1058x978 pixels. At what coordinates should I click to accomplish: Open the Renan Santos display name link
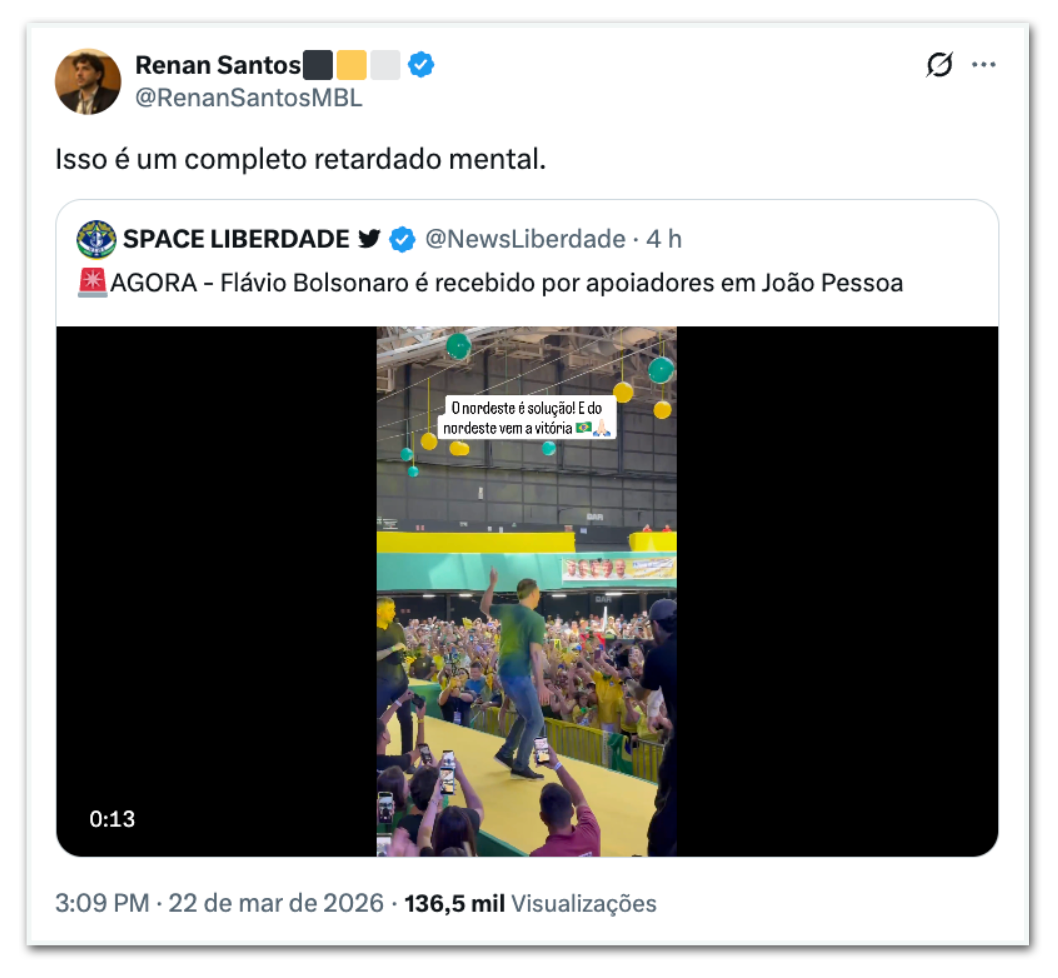[217, 66]
